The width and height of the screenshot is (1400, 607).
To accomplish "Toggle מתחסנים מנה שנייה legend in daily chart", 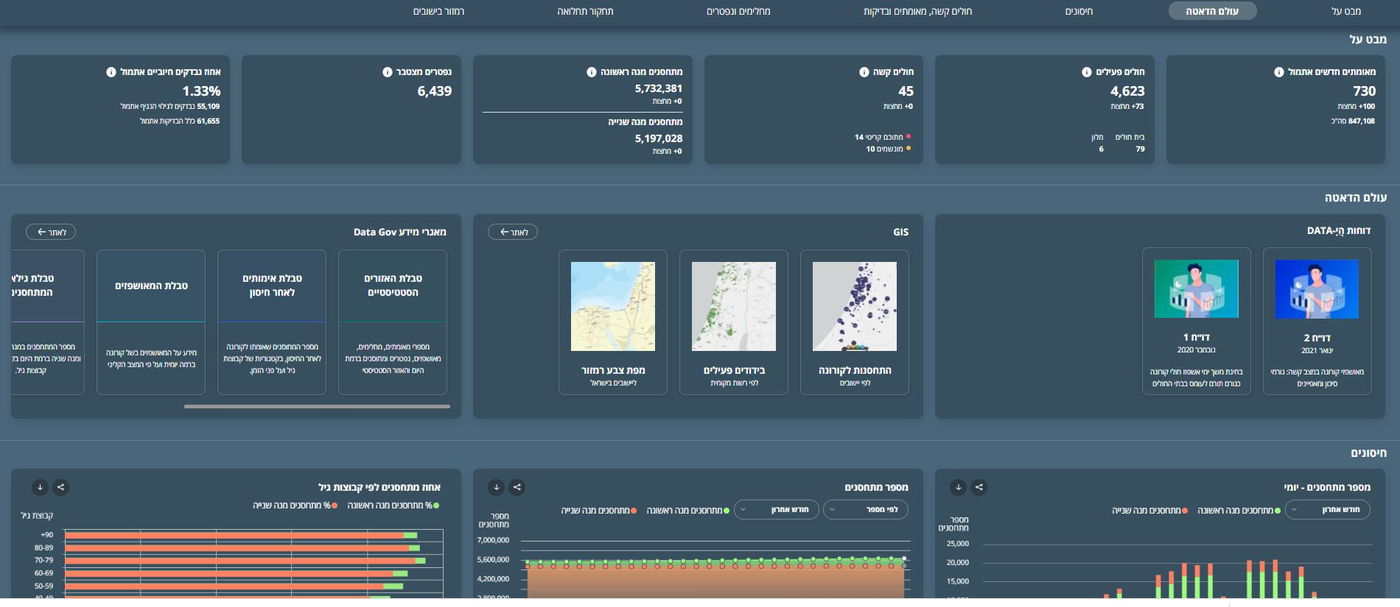I will tap(1149, 510).
